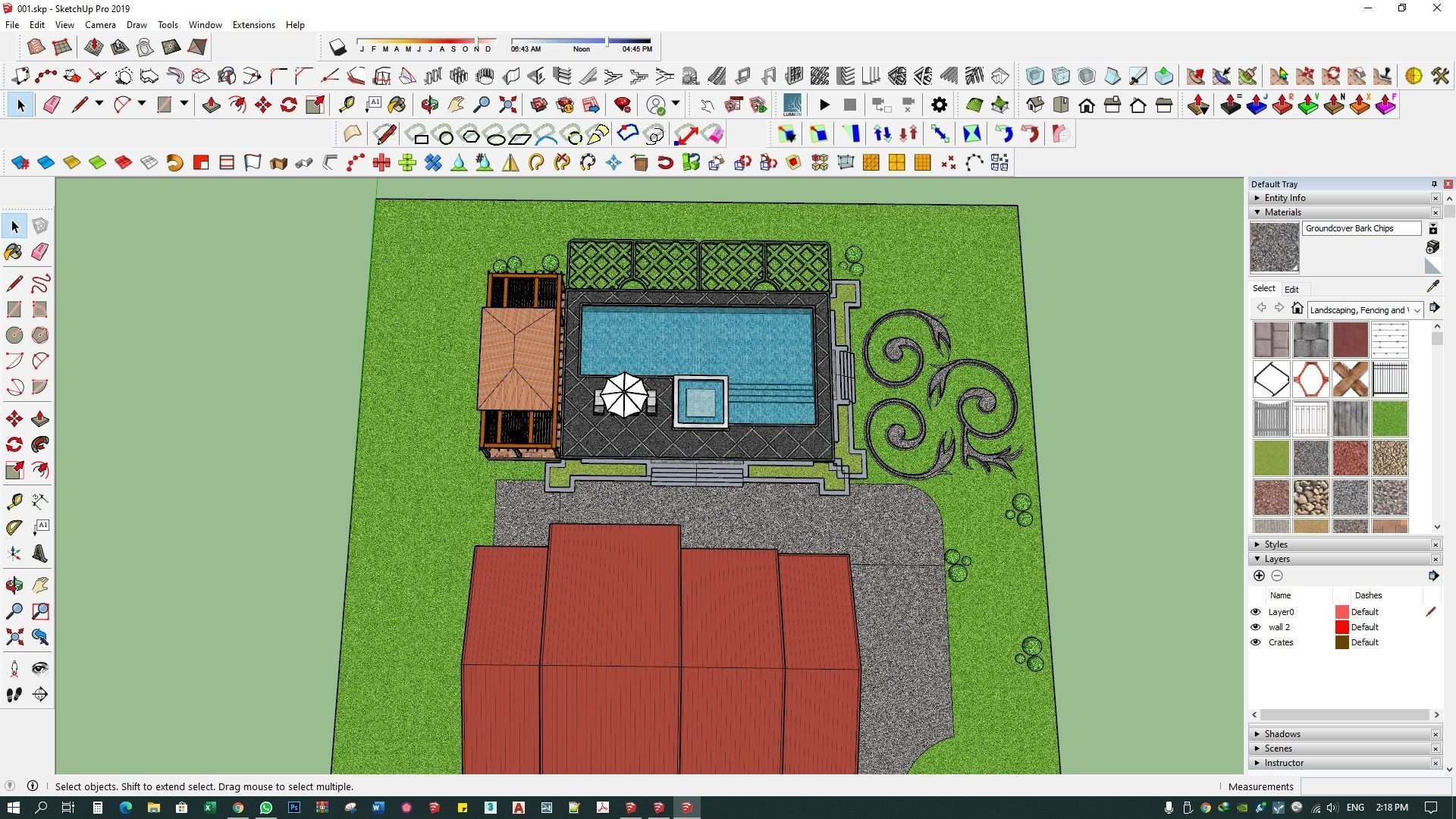1456x819 pixels.
Task: Open the Extensions menu
Action: click(x=253, y=25)
